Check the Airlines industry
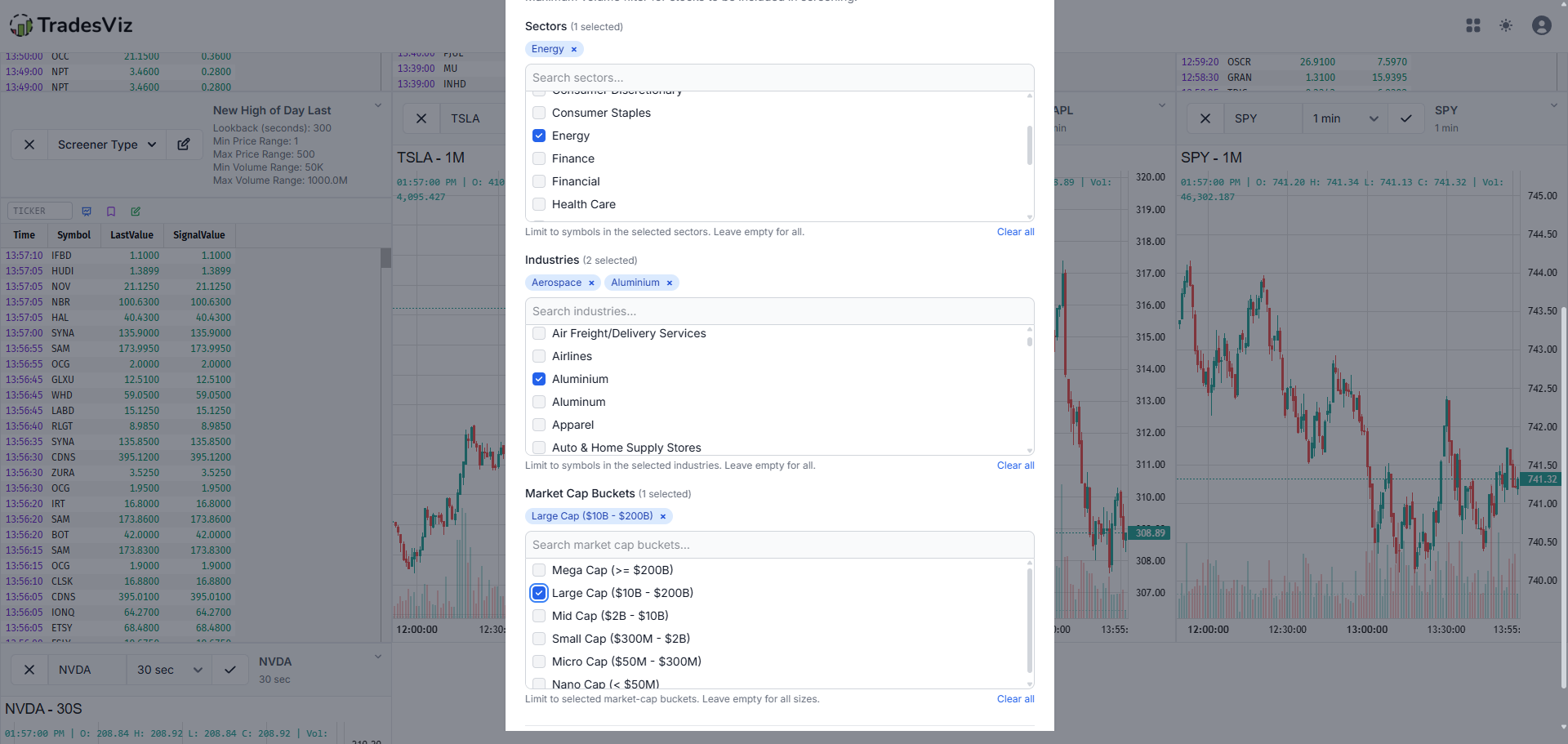 (x=539, y=356)
